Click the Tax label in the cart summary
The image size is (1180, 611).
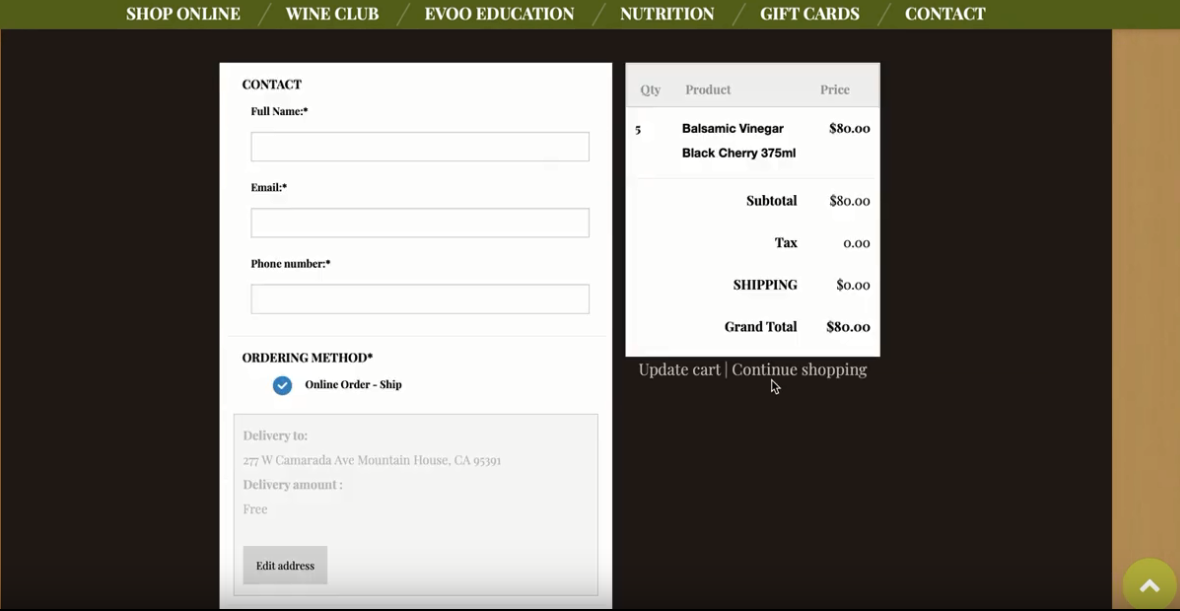tap(786, 243)
